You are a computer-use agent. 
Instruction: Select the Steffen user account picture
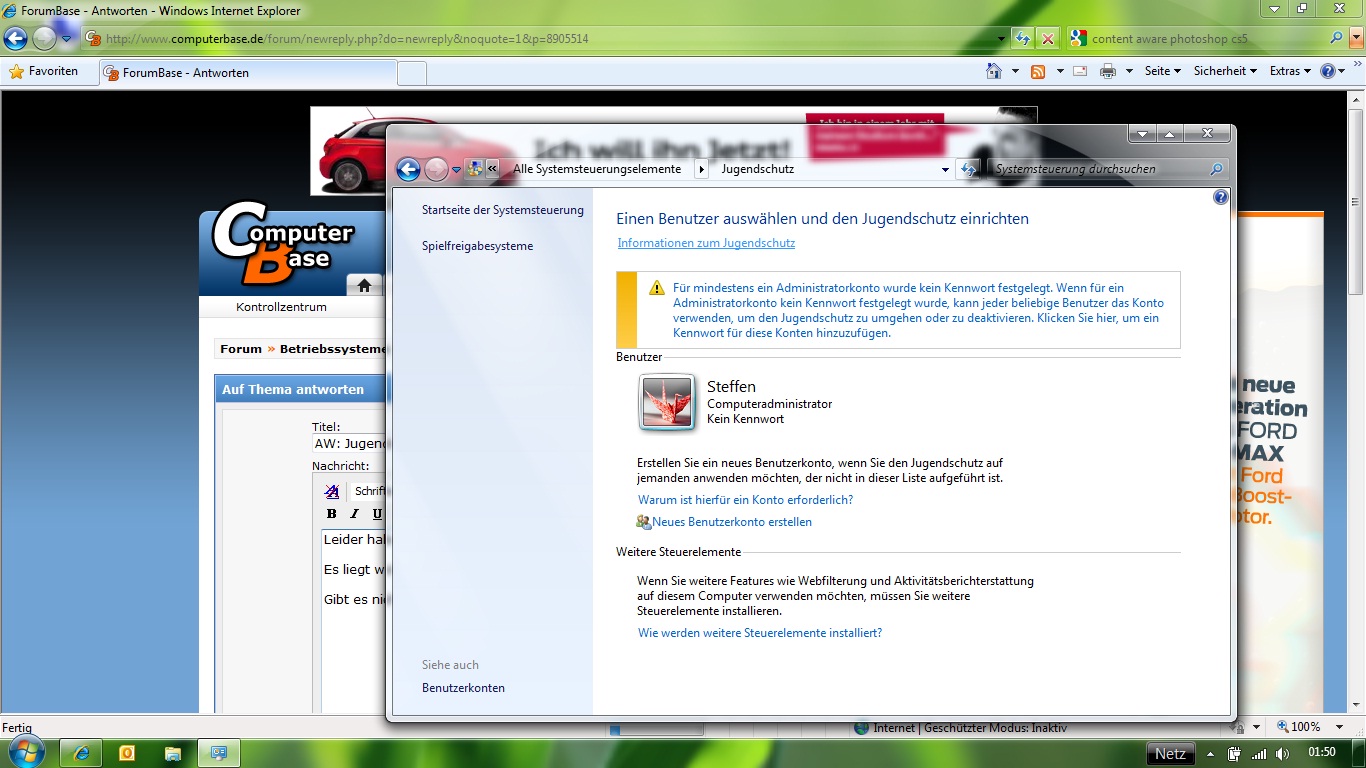(x=667, y=403)
